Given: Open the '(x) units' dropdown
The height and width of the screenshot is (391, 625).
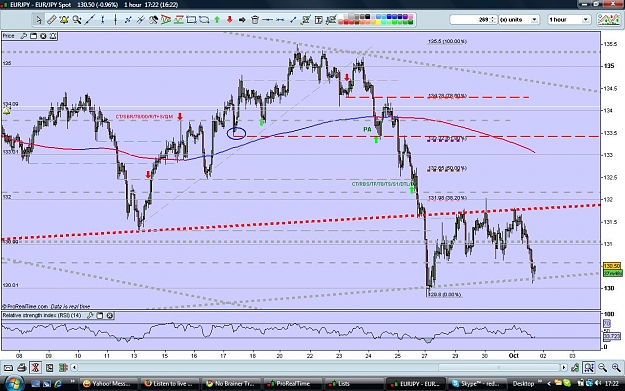Looking at the screenshot, I should pyautogui.click(x=519, y=20).
